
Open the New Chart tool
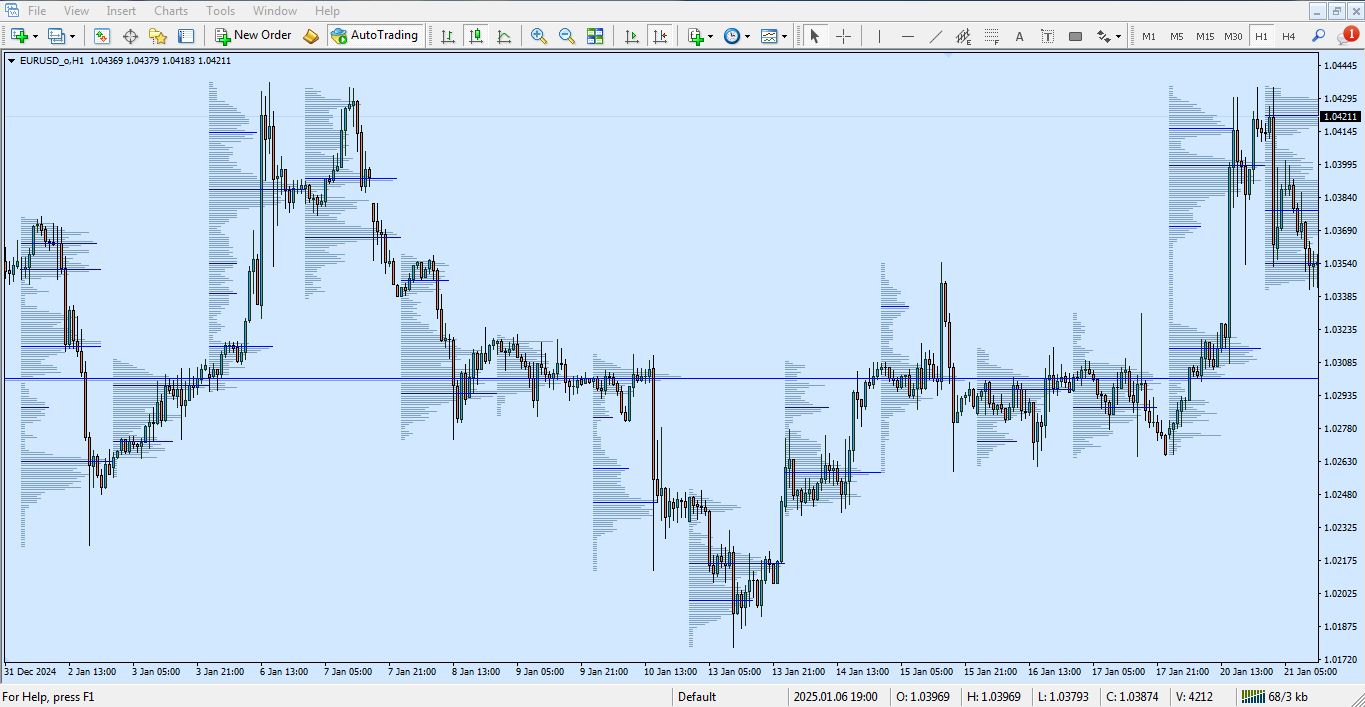click(19, 36)
